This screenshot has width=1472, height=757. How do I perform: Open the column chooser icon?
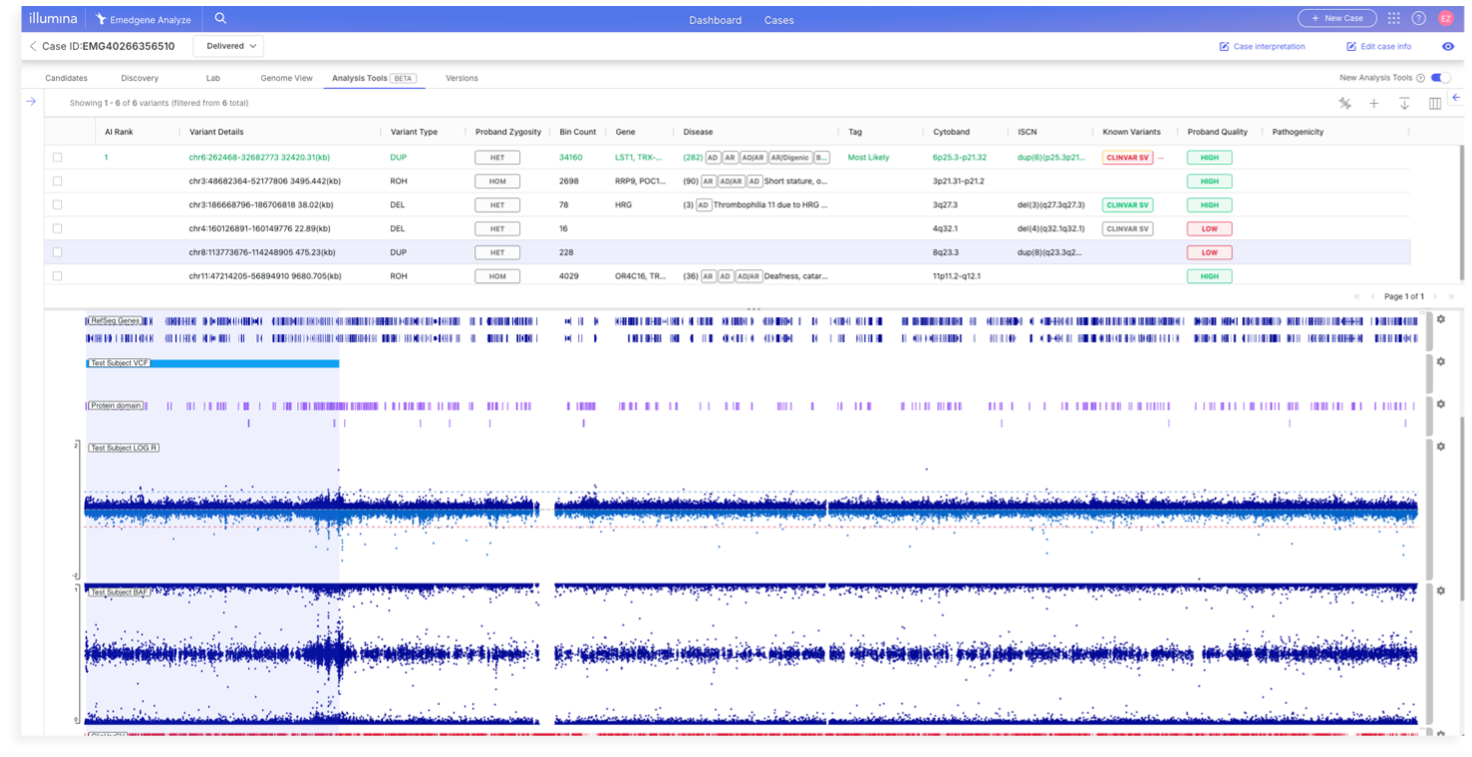(1435, 103)
